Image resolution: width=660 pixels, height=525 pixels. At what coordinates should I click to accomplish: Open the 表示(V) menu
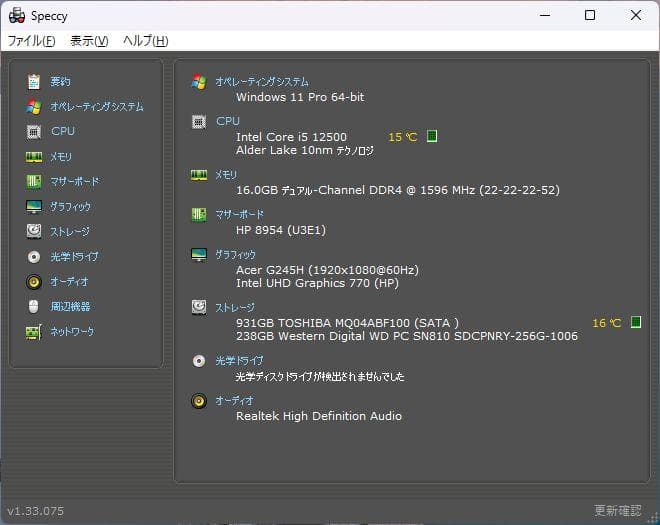89,41
